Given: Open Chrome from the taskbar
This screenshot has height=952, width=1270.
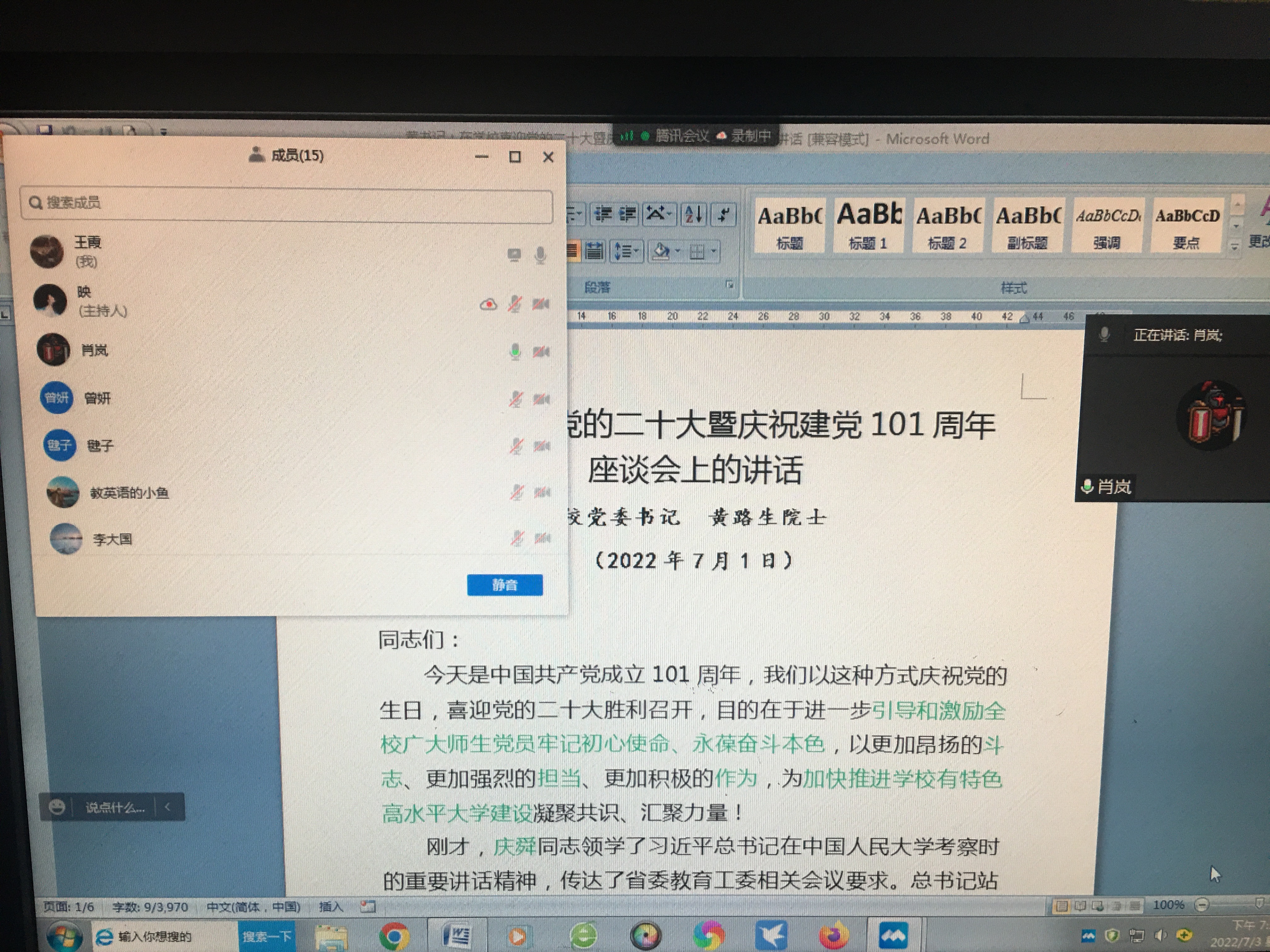Looking at the screenshot, I should pyautogui.click(x=394, y=937).
